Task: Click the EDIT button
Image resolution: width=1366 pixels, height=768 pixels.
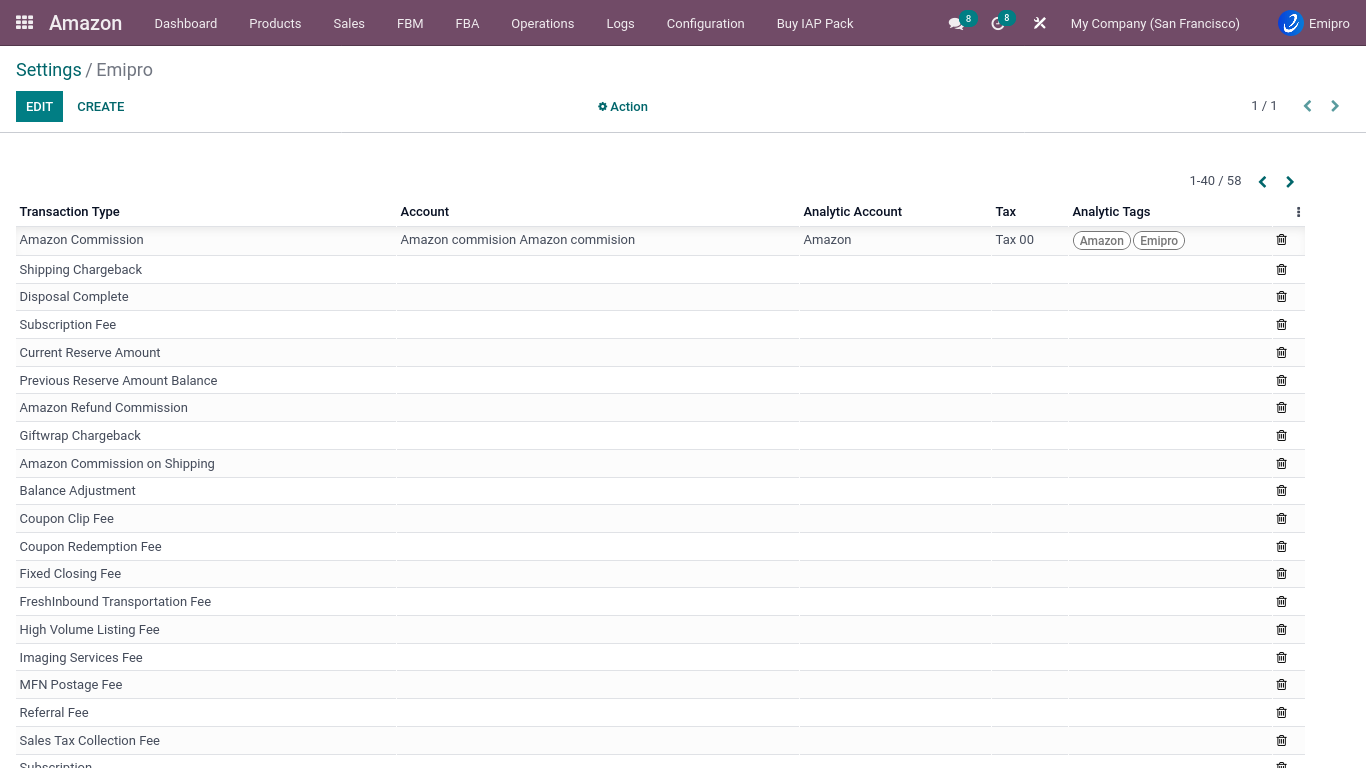Action: (39, 107)
